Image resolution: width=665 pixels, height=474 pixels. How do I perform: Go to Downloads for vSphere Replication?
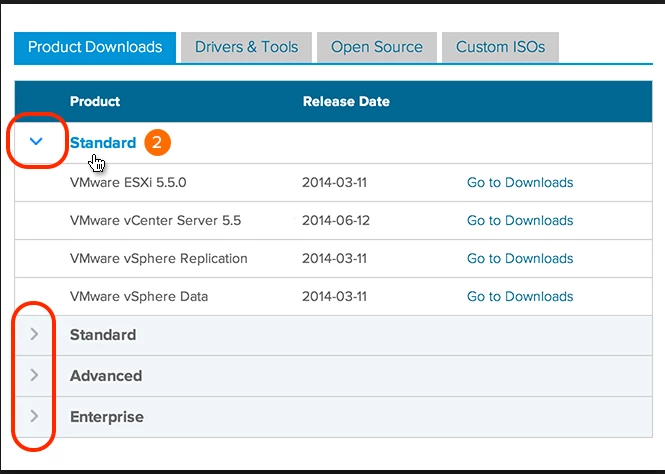520,258
